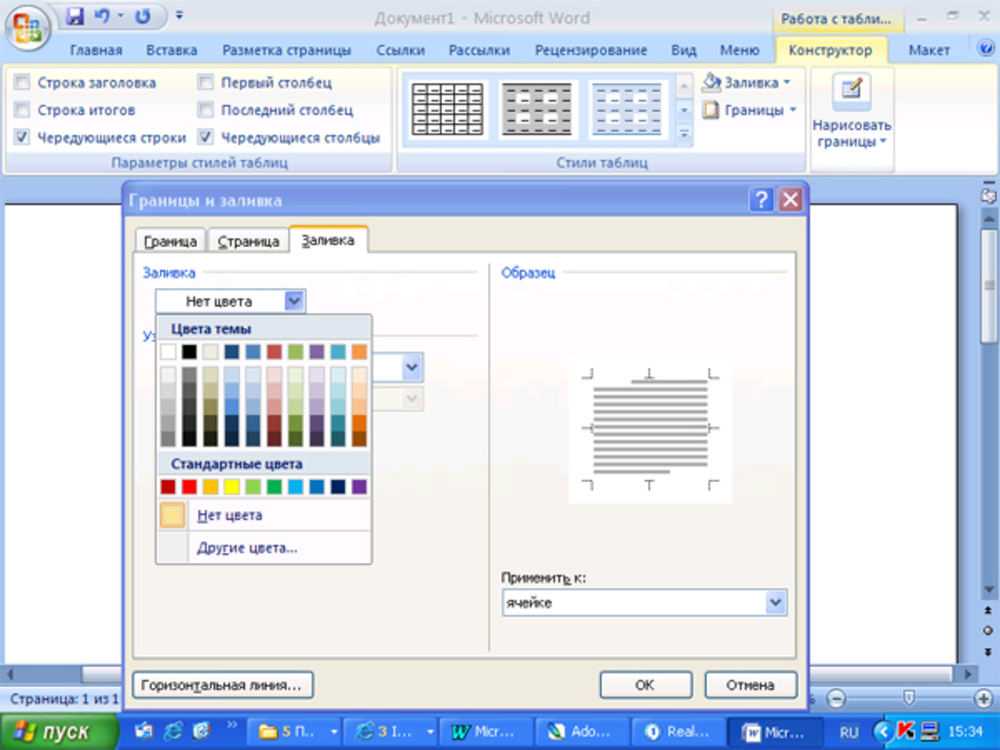Open the Рецензирование ribbon tab
1000x750 pixels.
click(591, 50)
